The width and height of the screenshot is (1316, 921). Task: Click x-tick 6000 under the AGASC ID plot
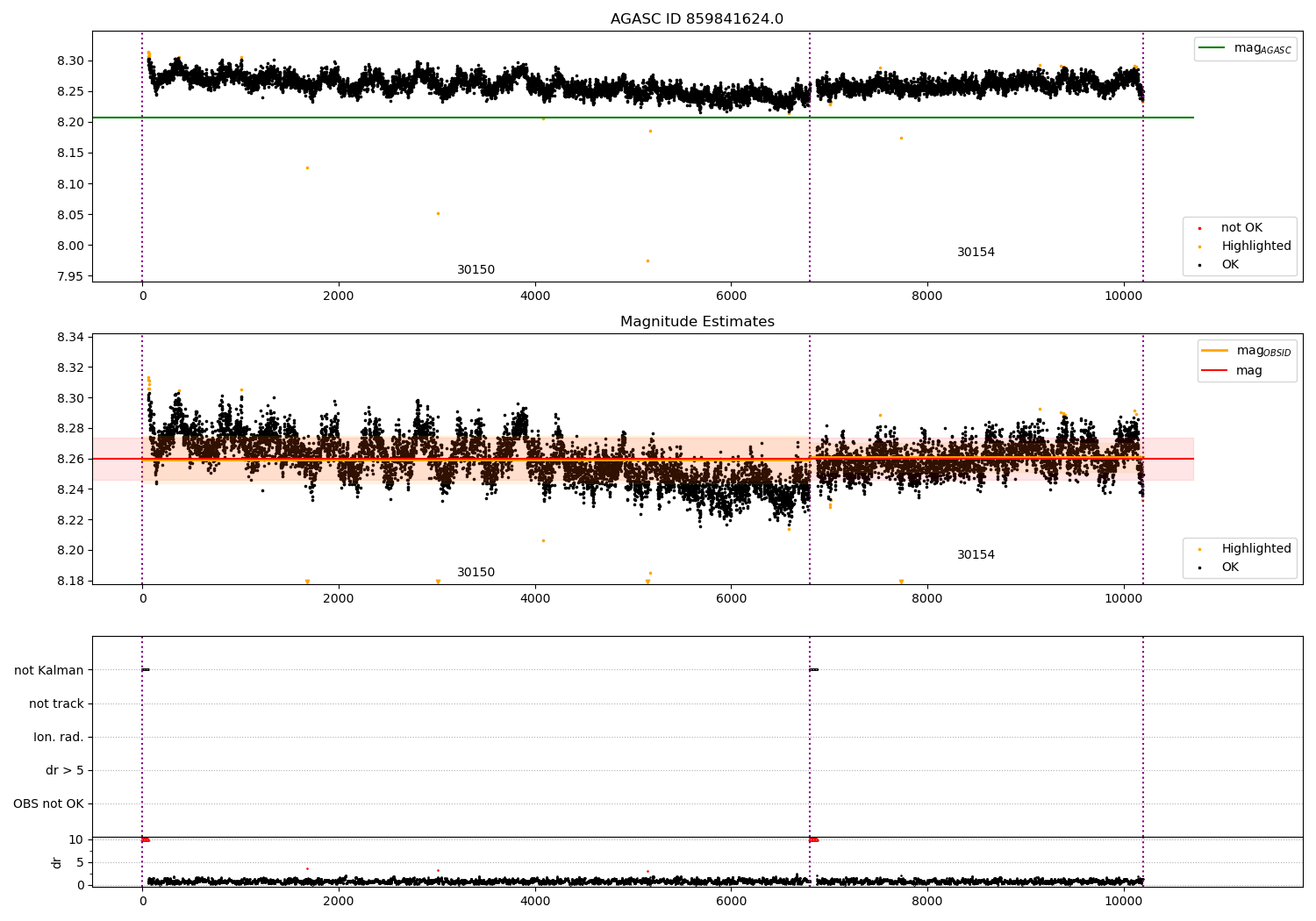[x=731, y=296]
